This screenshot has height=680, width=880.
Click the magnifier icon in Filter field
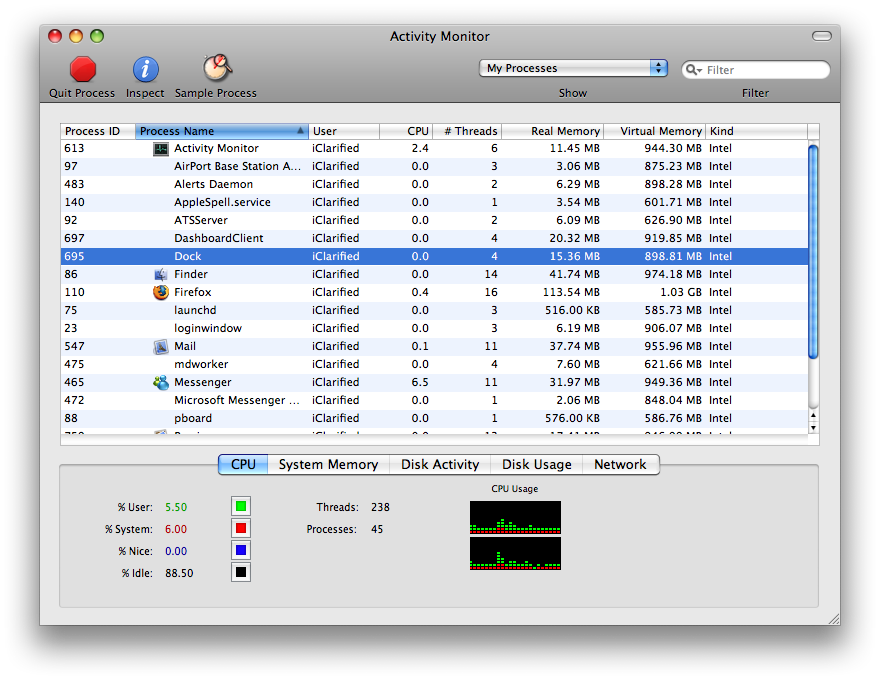[x=694, y=70]
